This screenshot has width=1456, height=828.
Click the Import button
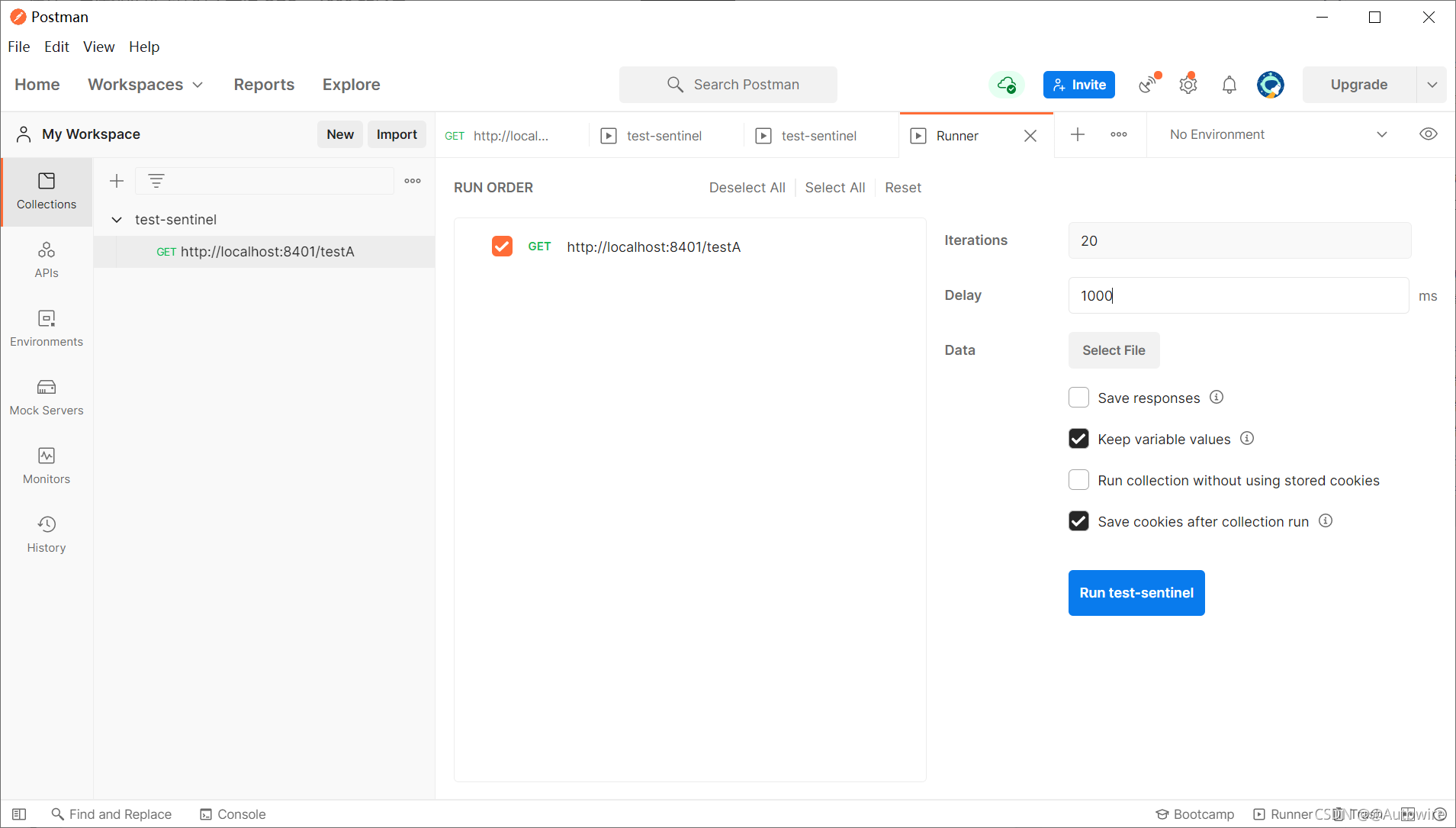(x=397, y=134)
